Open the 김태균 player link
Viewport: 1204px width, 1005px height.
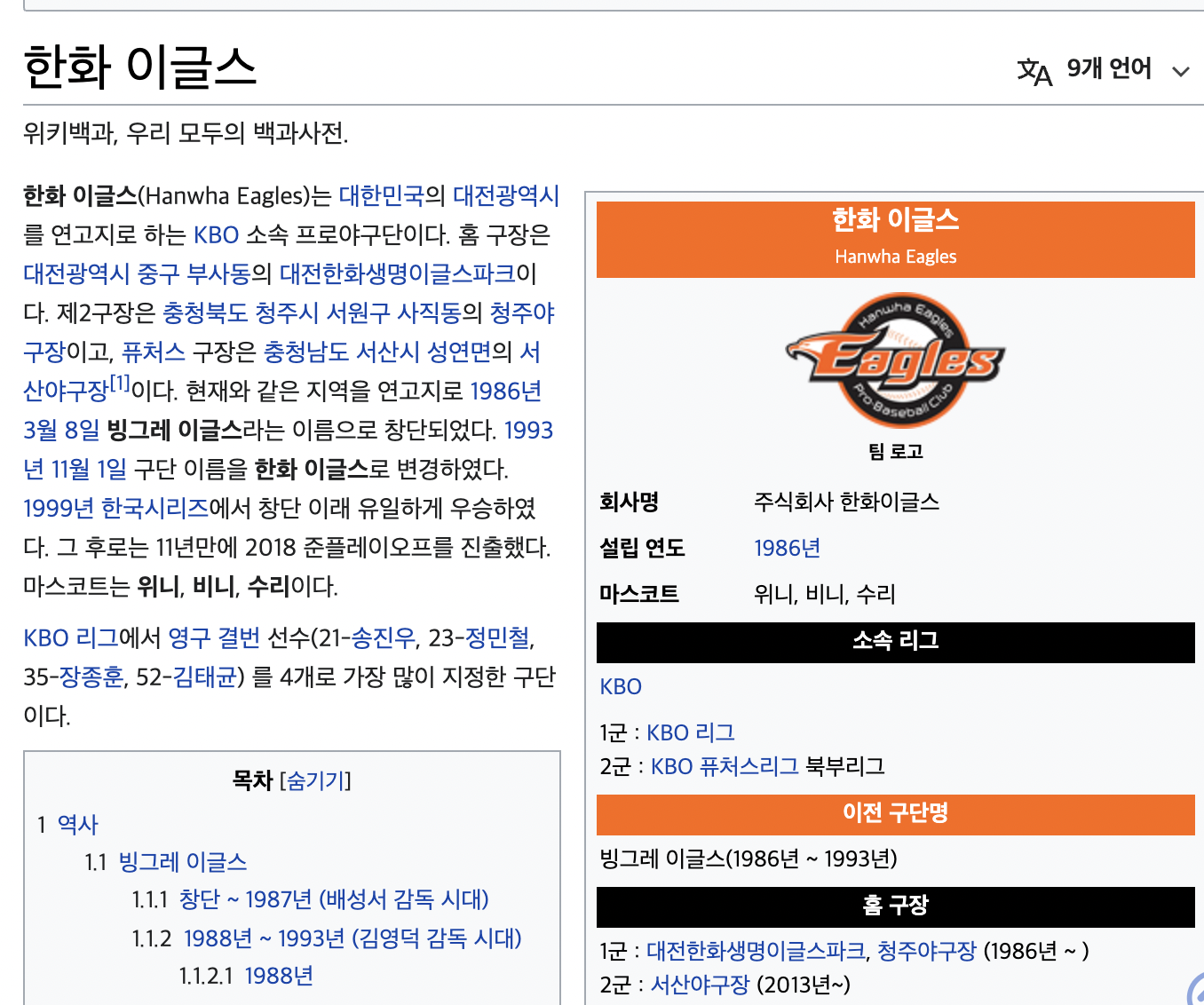(205, 677)
